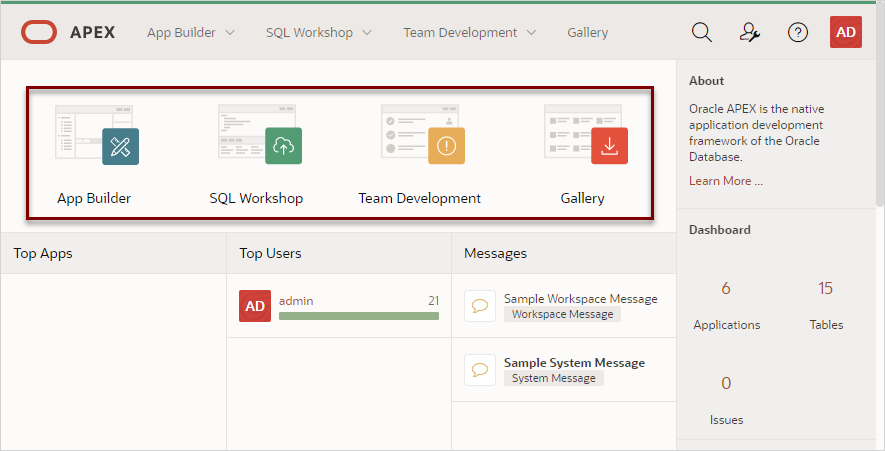
Task: Click the About heading
Action: point(706,81)
